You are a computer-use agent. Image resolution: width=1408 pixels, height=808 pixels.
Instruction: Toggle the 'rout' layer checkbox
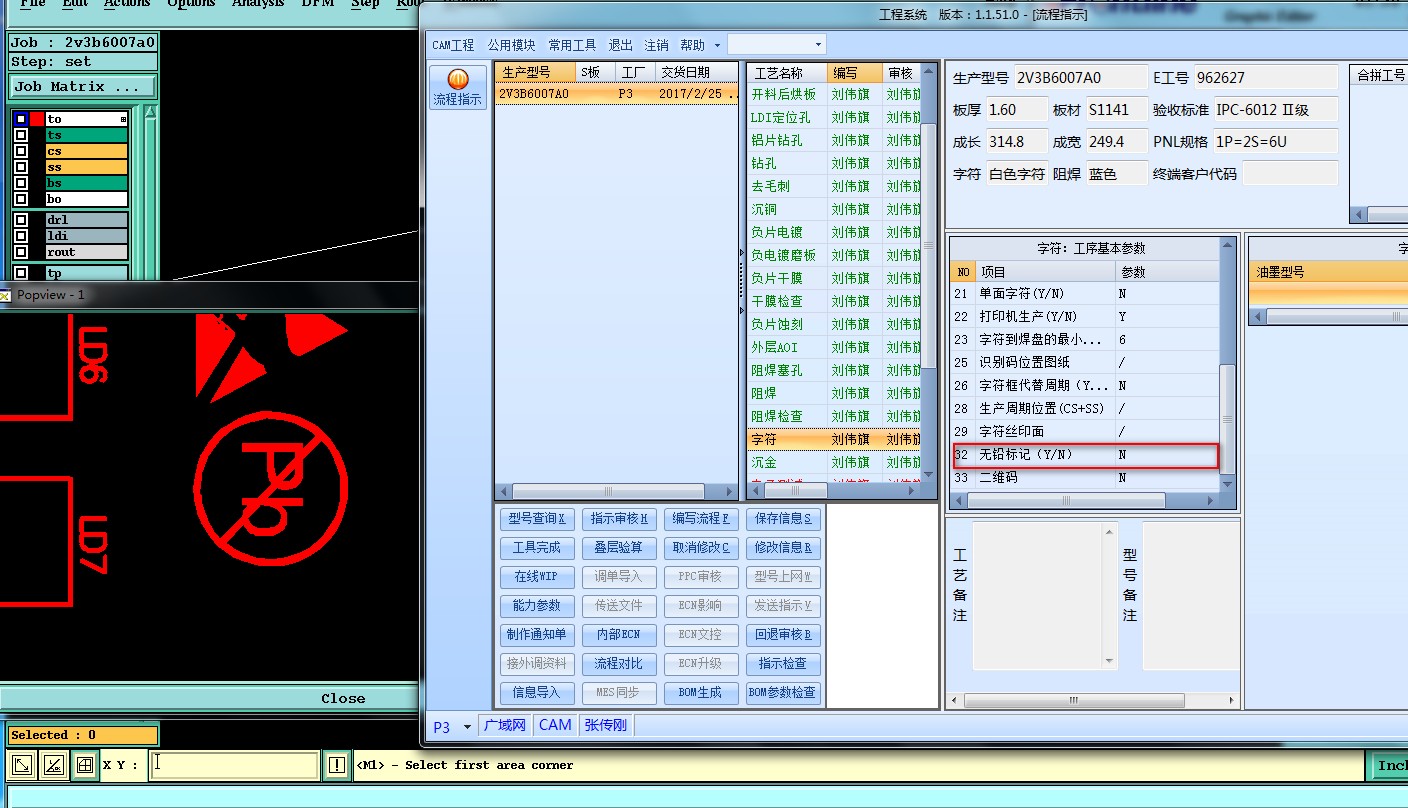[20, 252]
